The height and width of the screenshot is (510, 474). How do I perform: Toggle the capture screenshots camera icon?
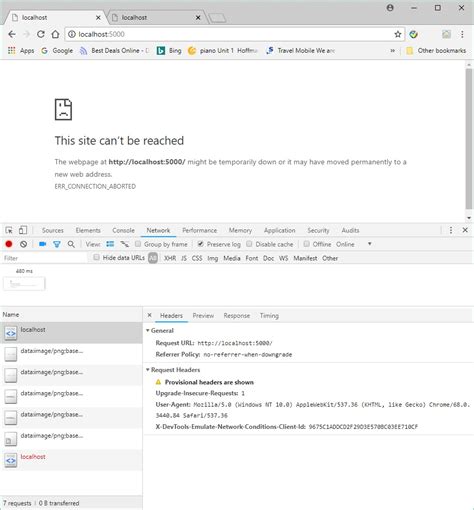point(42,244)
